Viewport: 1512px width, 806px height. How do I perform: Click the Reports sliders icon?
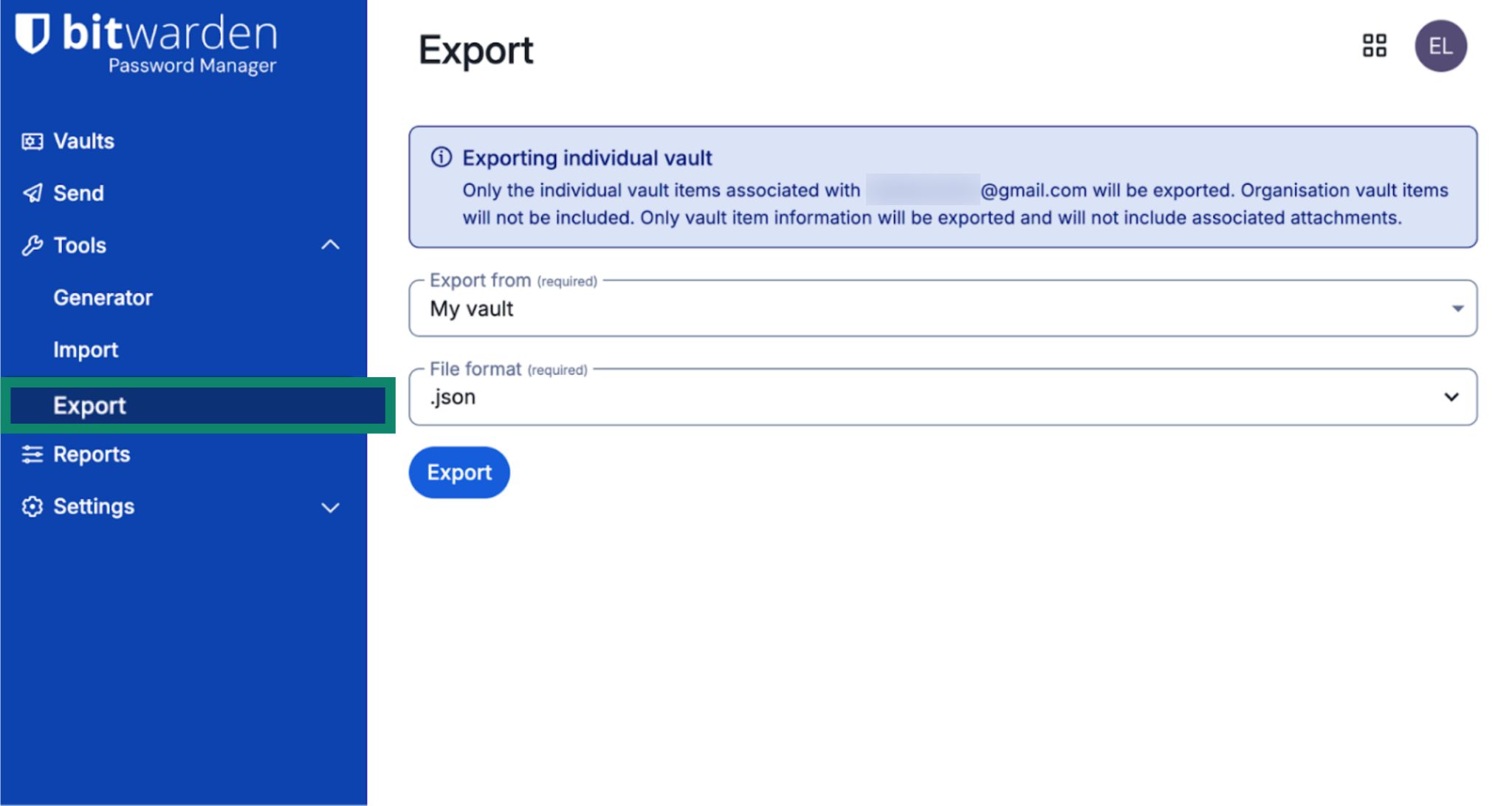[32, 455]
